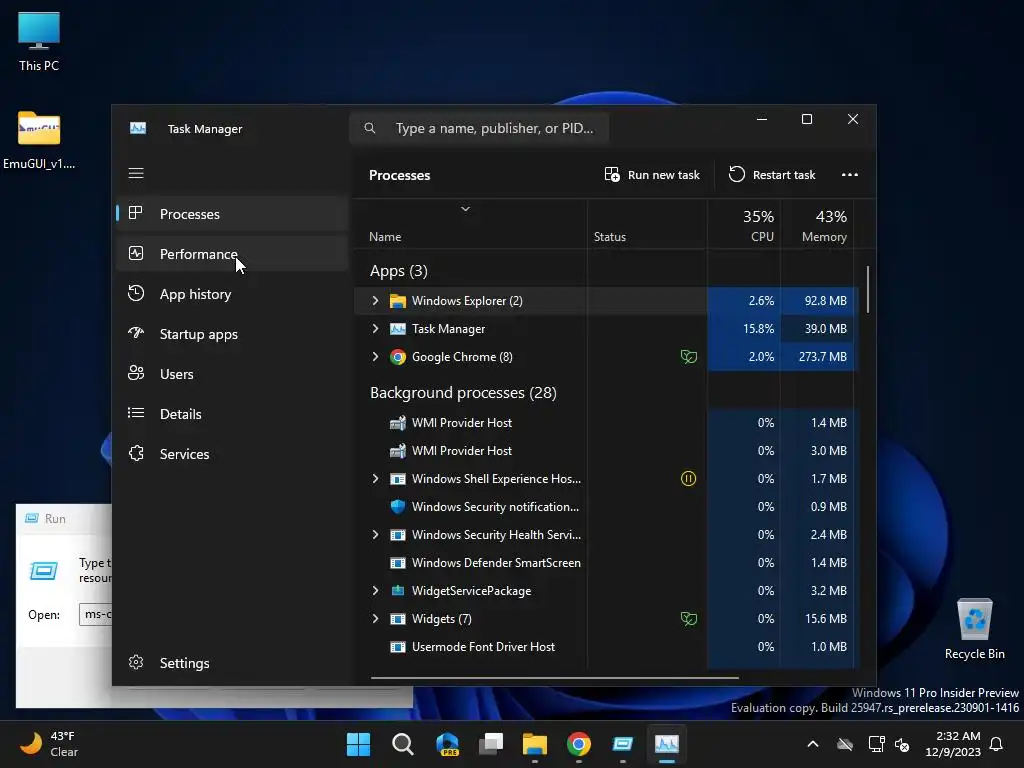Click the WidgetServicePackage icon
1024x768 pixels.
pos(398,590)
